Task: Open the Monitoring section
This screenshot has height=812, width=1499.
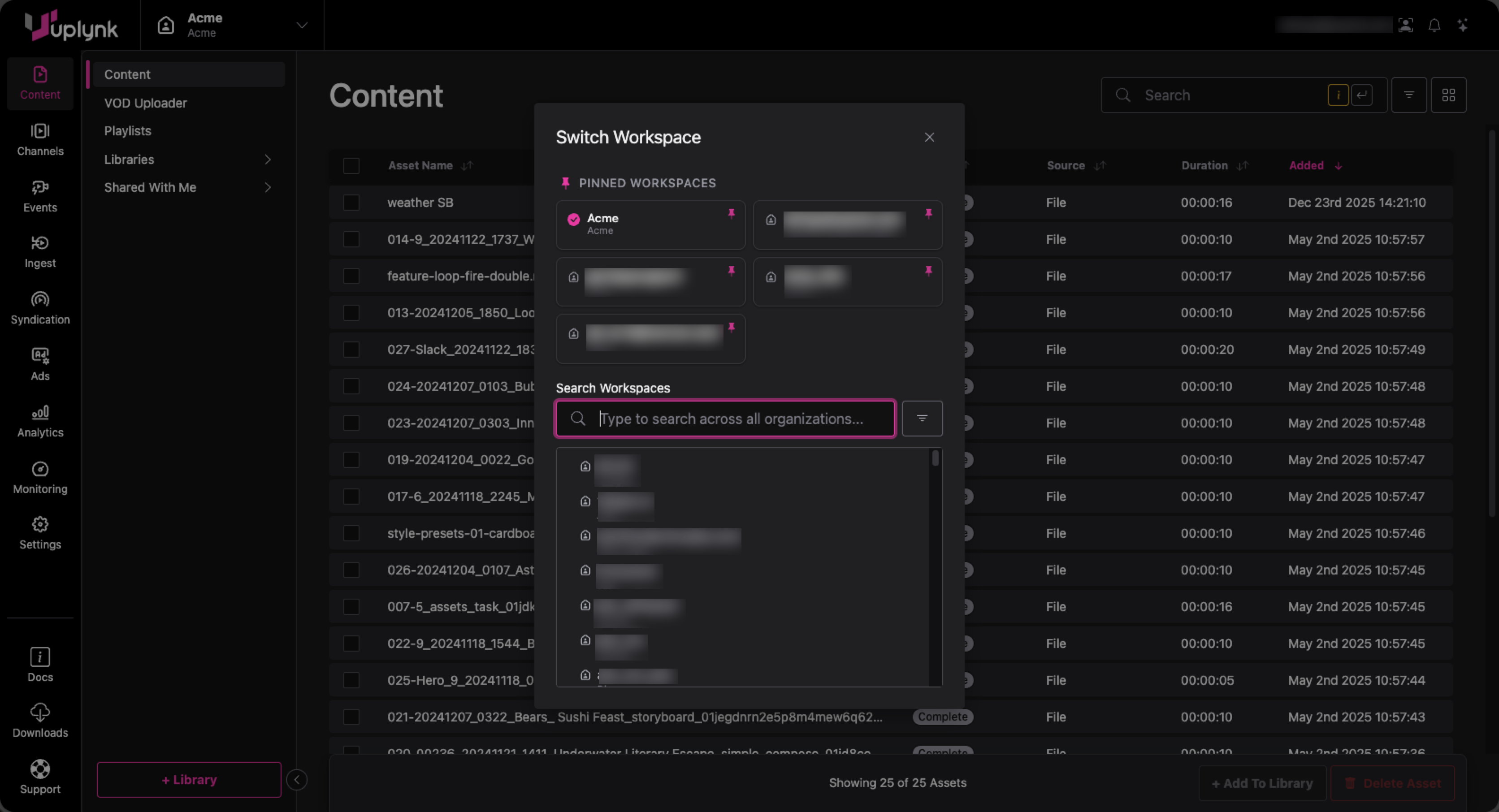Action: [x=39, y=478]
